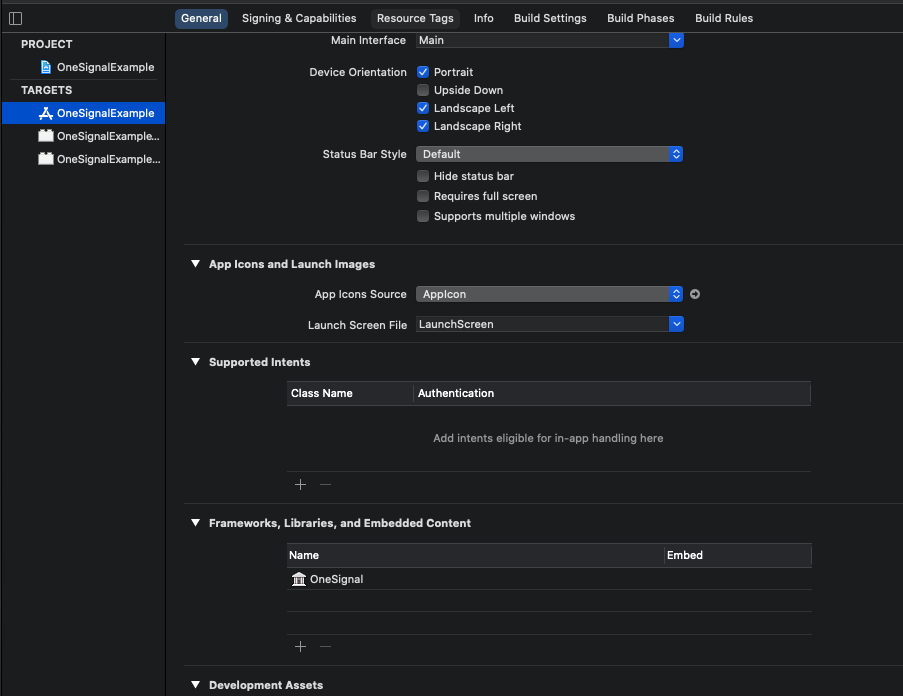Screen dimensions: 903x696
Task: Enable Upside Down orientation
Action: click(x=423, y=90)
